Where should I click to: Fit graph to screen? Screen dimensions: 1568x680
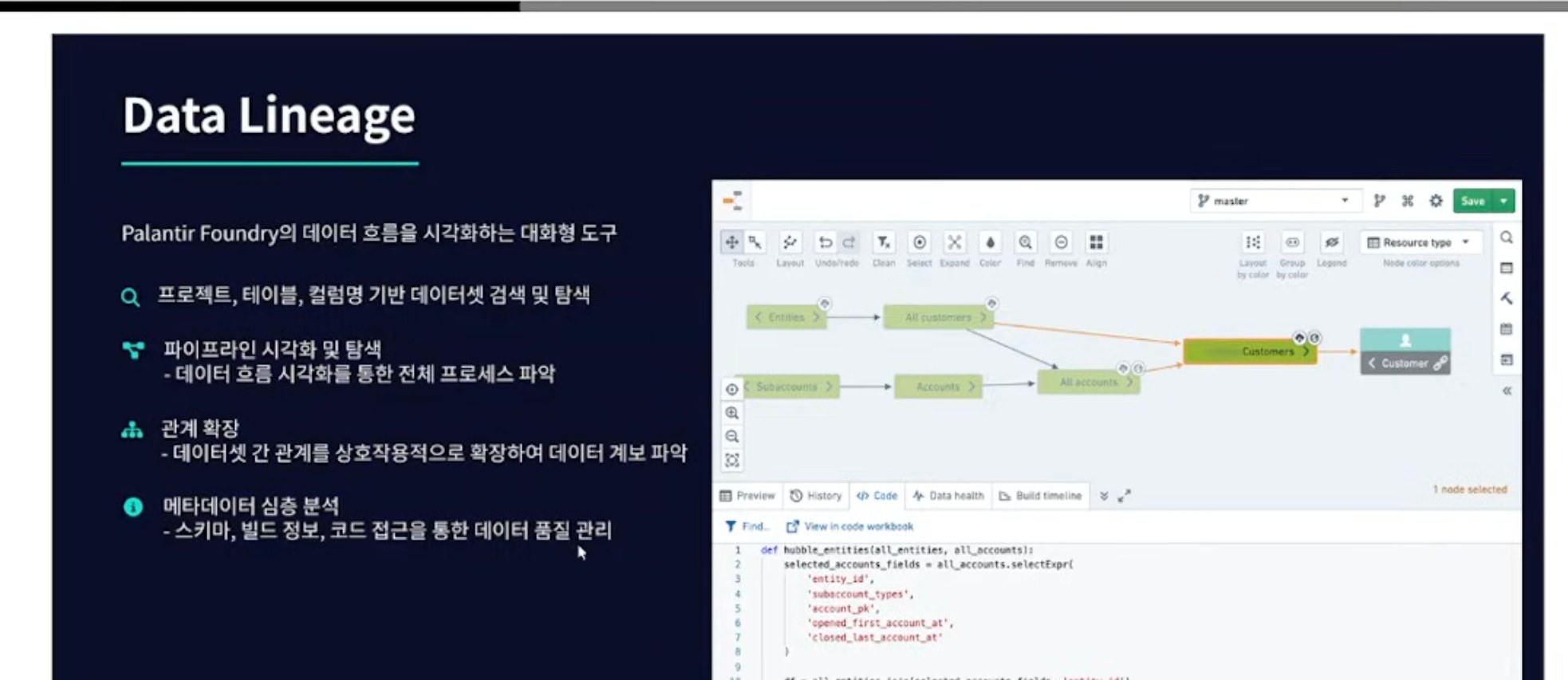point(732,461)
